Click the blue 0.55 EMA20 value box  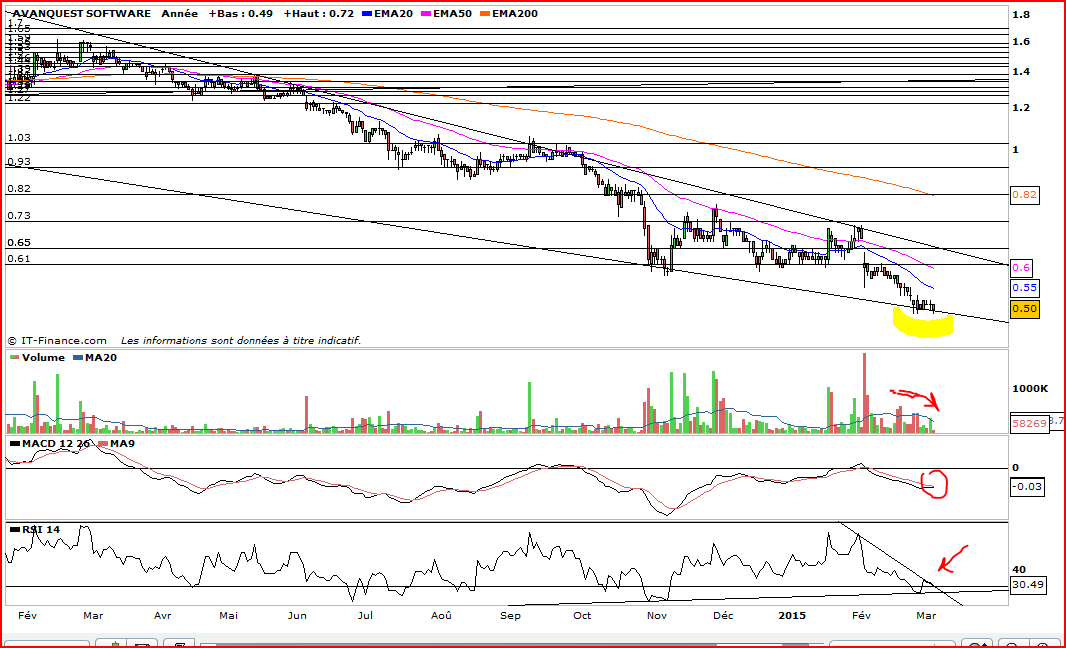[1025, 288]
